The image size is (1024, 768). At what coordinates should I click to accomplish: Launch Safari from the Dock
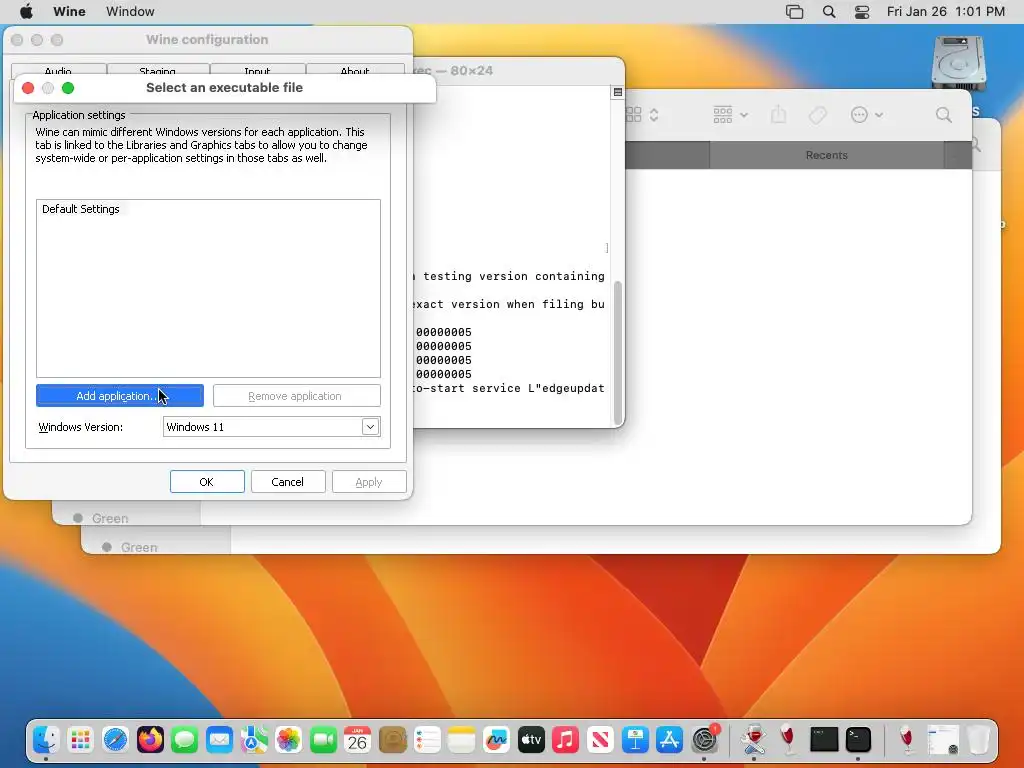[115, 740]
